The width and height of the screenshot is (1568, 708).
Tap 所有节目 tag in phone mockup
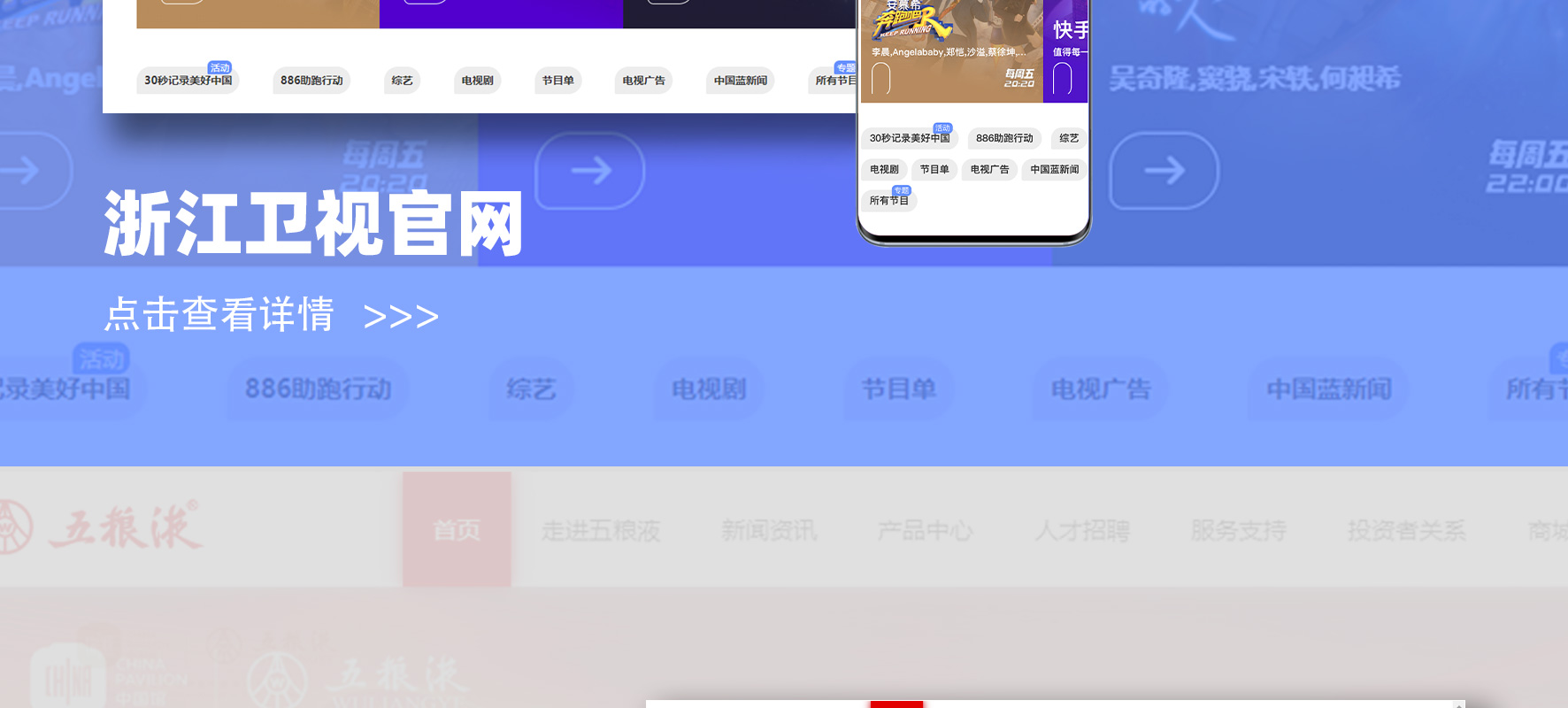coord(889,200)
